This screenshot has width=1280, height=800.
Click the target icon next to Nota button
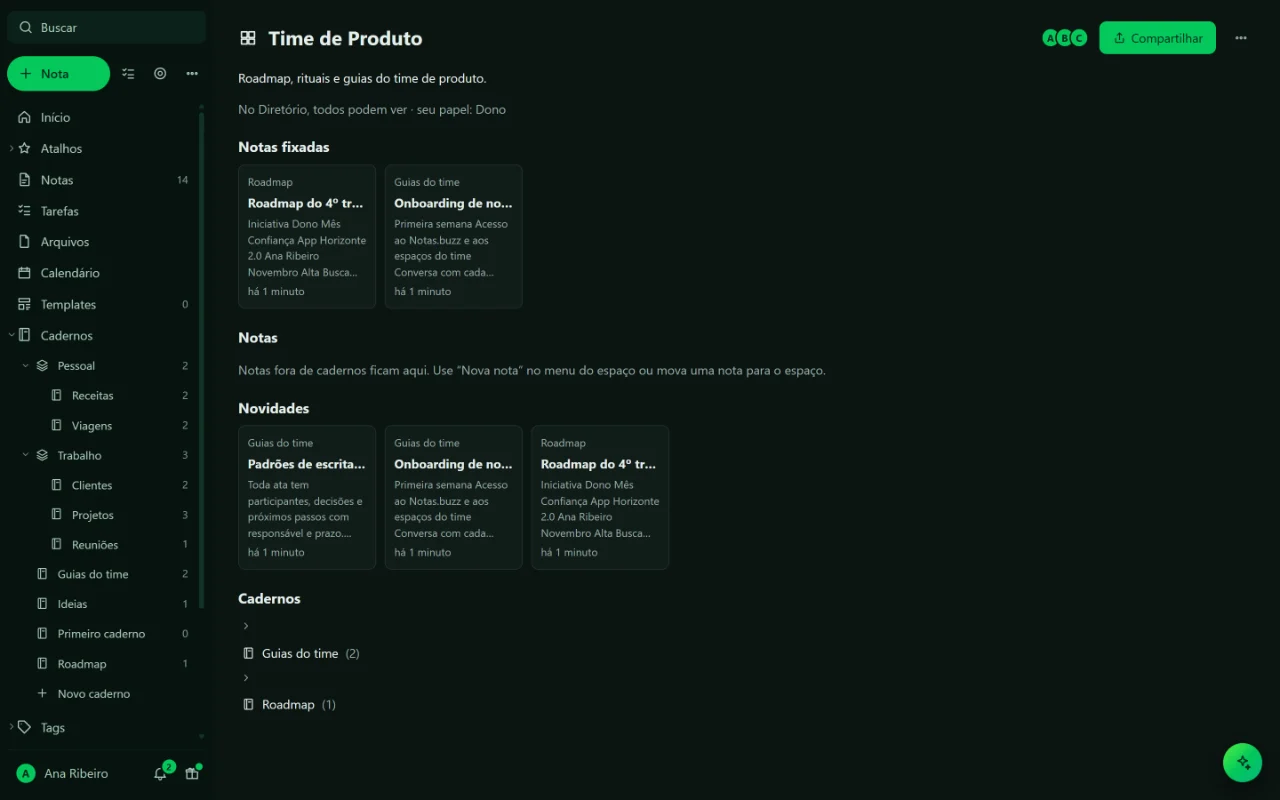click(160, 74)
